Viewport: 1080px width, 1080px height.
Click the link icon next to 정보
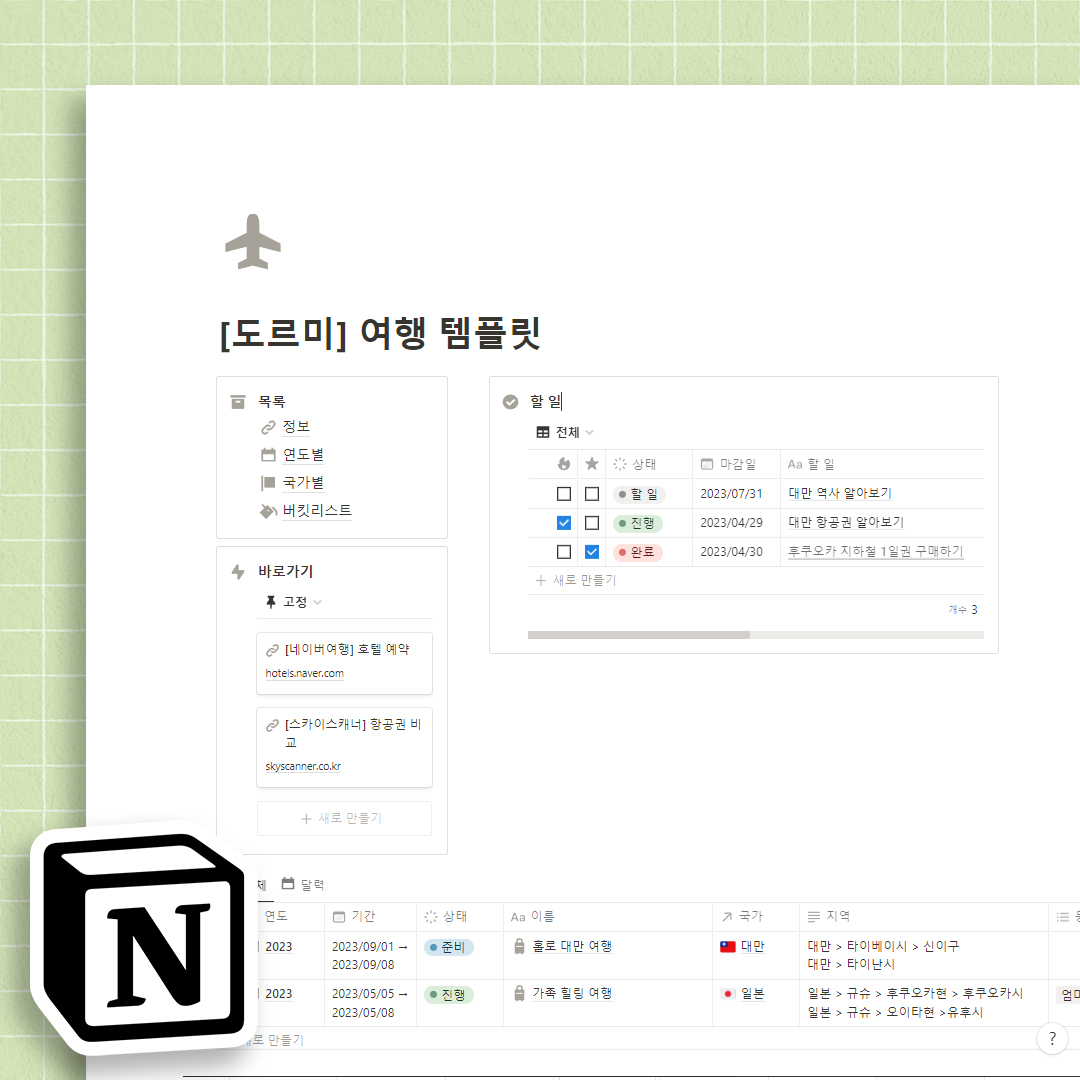pyautogui.click(x=268, y=428)
